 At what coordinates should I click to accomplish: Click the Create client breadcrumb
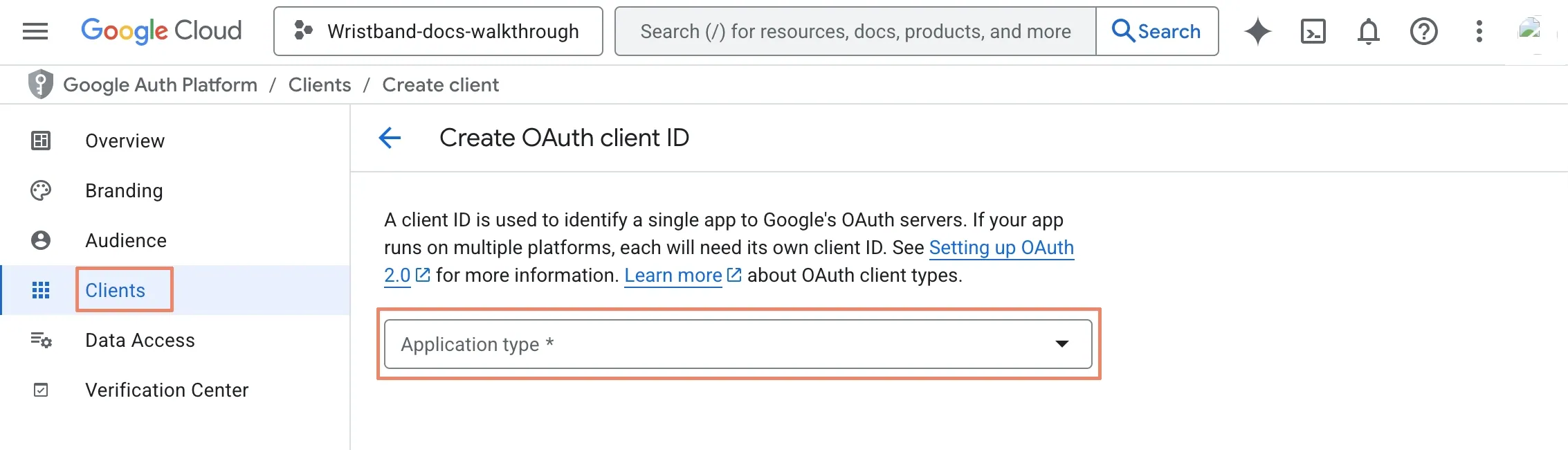441,84
